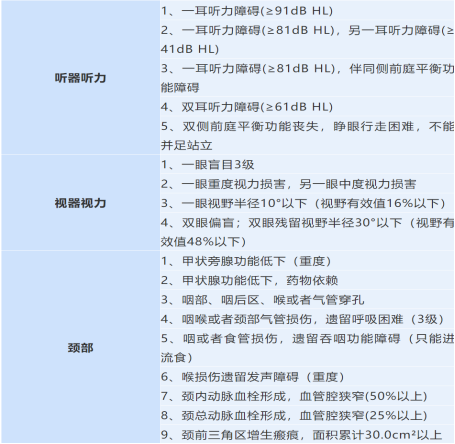Viewport: 455px width, 444px height.
Task: Click the row 颈内动脉血栓形成 entry
Action: [x=307, y=396]
